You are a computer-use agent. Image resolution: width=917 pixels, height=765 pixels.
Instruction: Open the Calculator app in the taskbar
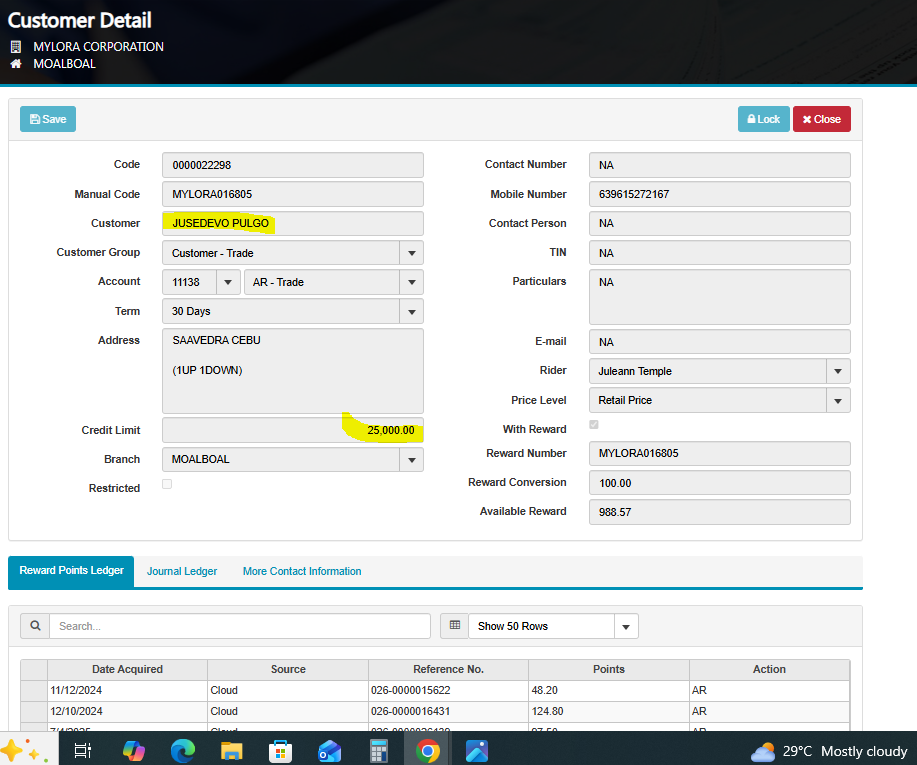click(379, 750)
